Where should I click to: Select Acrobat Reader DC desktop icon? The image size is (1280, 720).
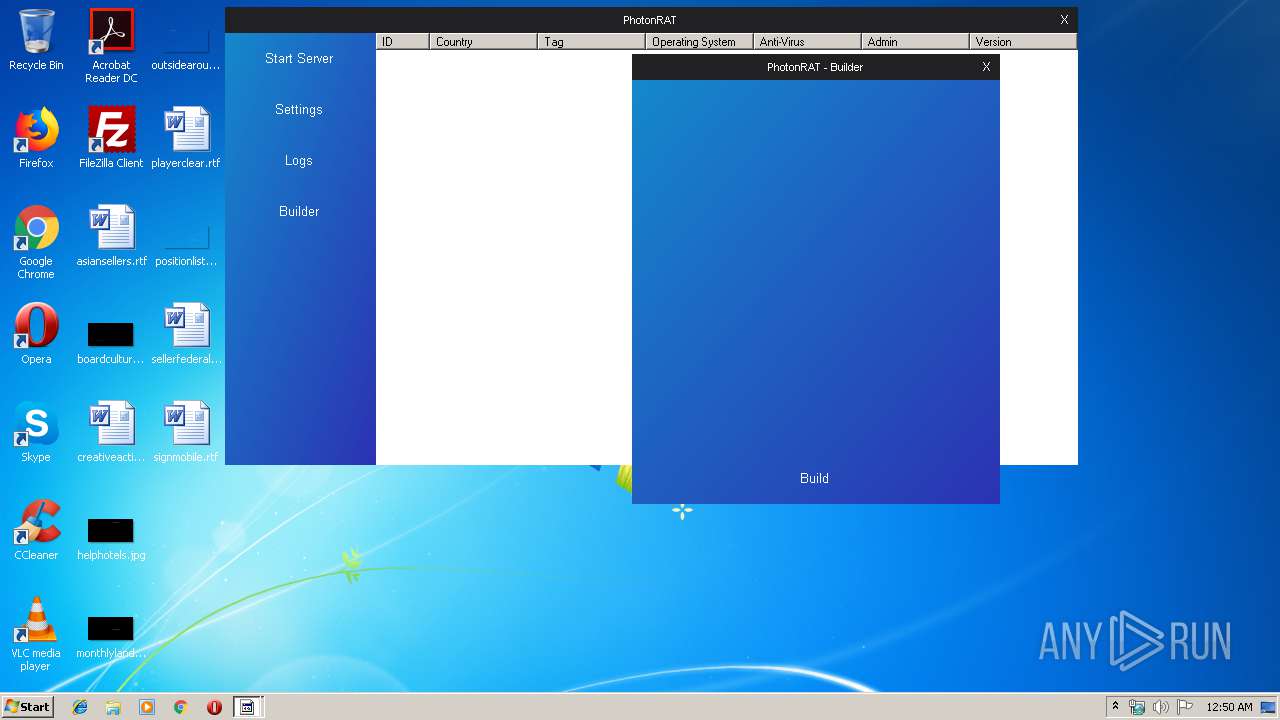tap(111, 46)
